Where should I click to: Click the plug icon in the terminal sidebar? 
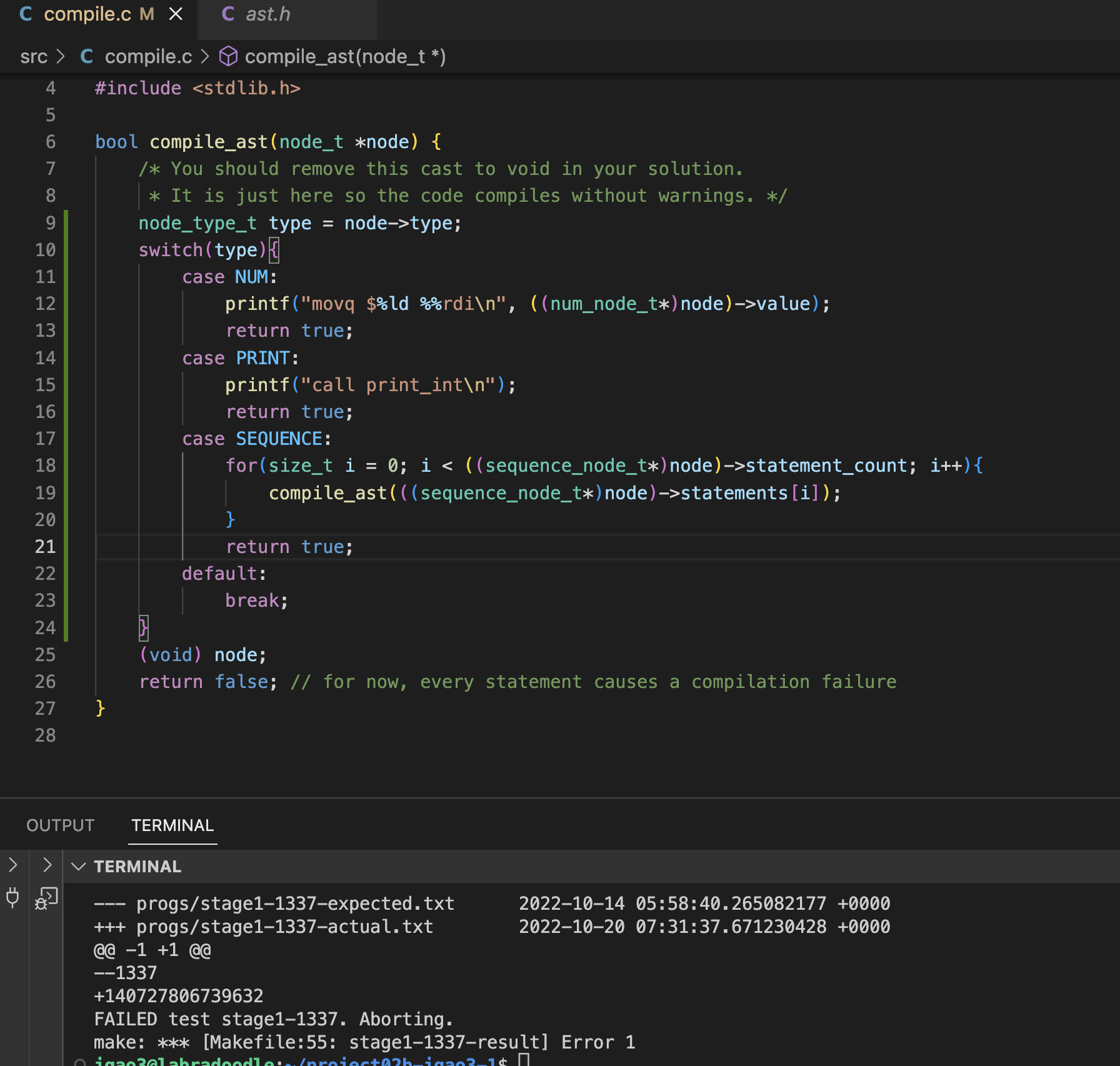pyautogui.click(x=12, y=898)
